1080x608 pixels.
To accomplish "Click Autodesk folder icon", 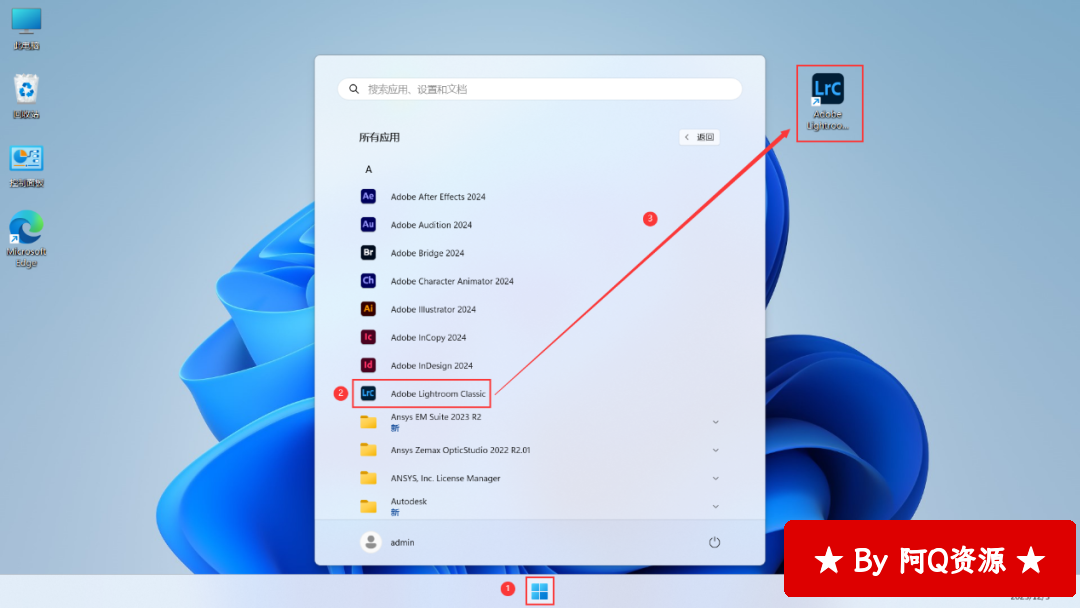I will 368,506.
